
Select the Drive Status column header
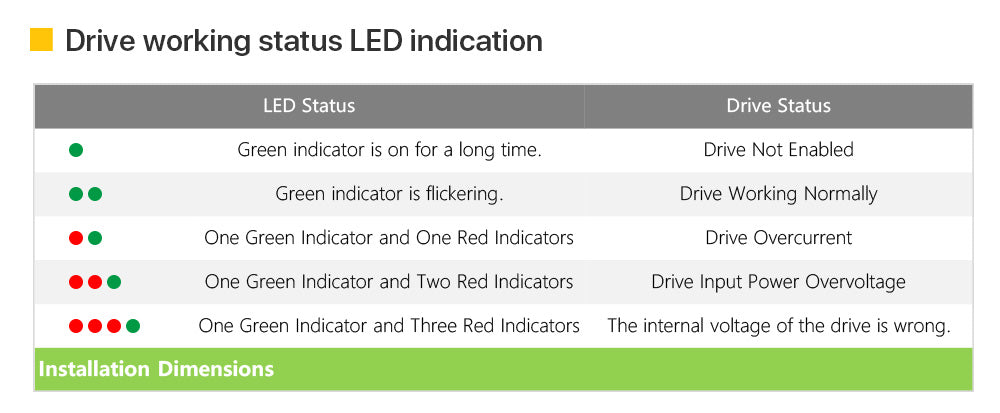click(779, 106)
